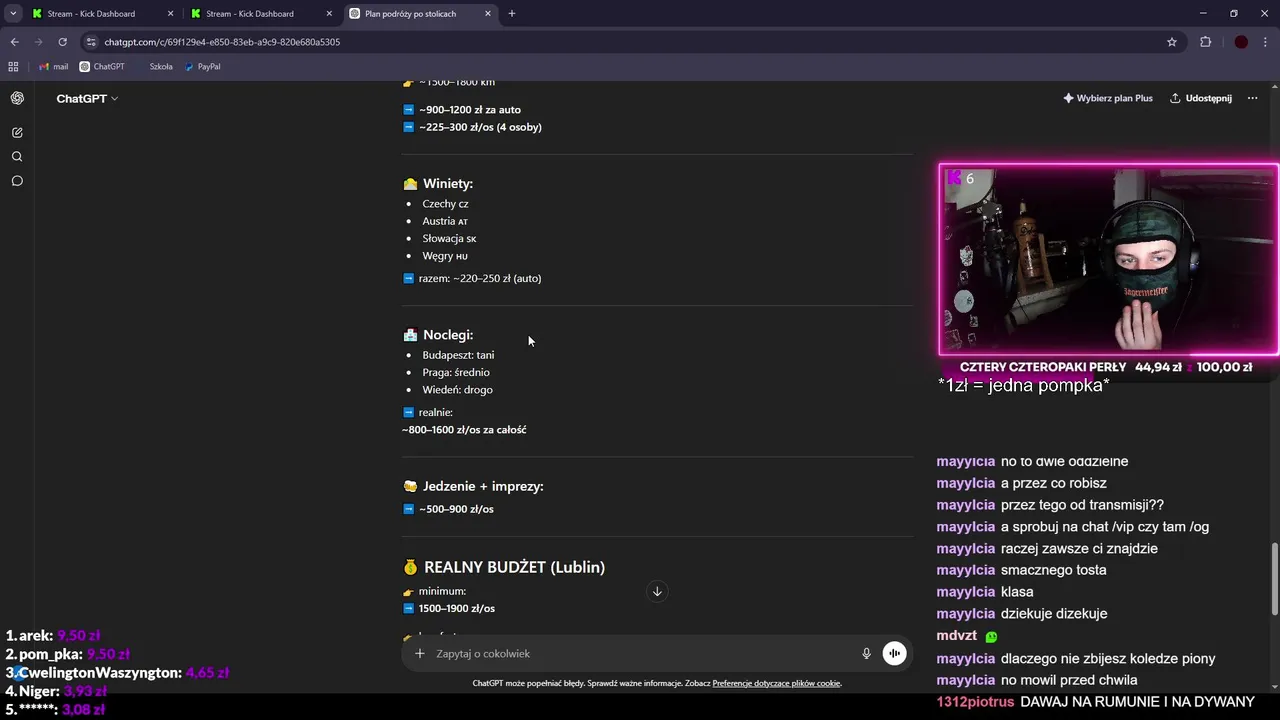Screen dimensions: 1280x720
Task: Open the browser extensions puzzle icon
Action: click(x=1205, y=42)
